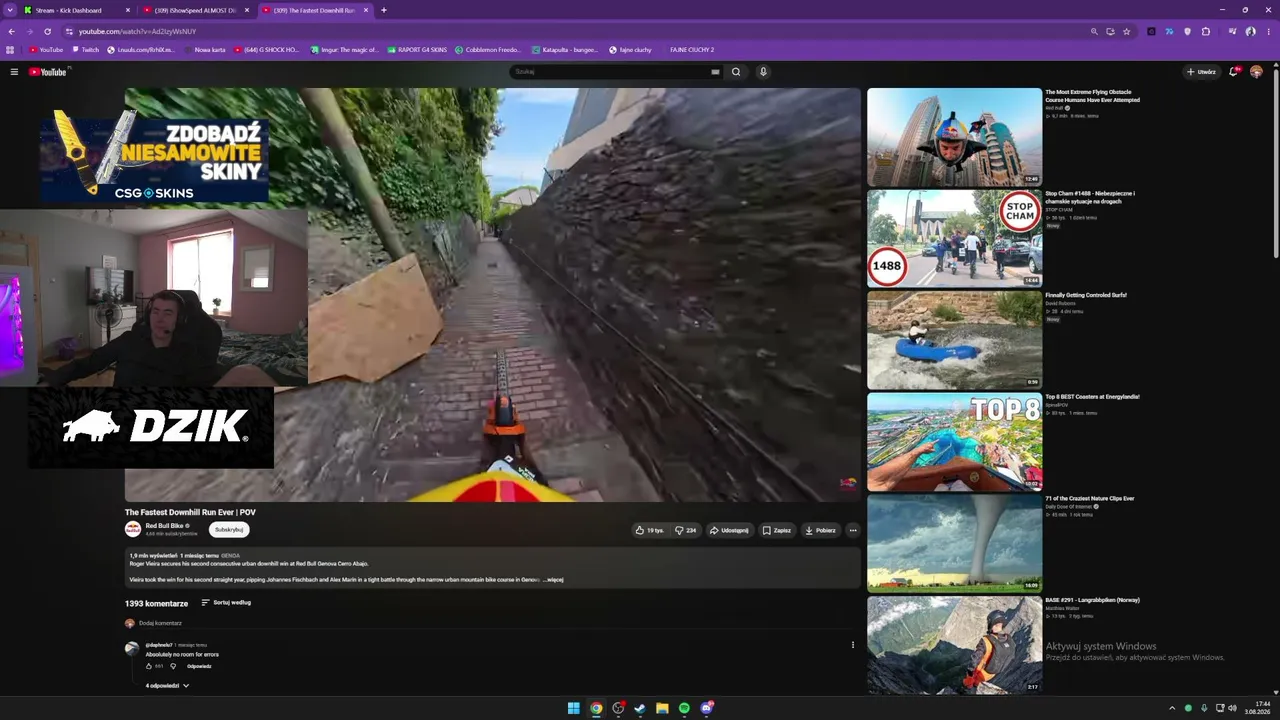This screenshot has height=720, width=1280.
Task: Open the Imgur: The magic of... bookmark
Action: coord(344,49)
